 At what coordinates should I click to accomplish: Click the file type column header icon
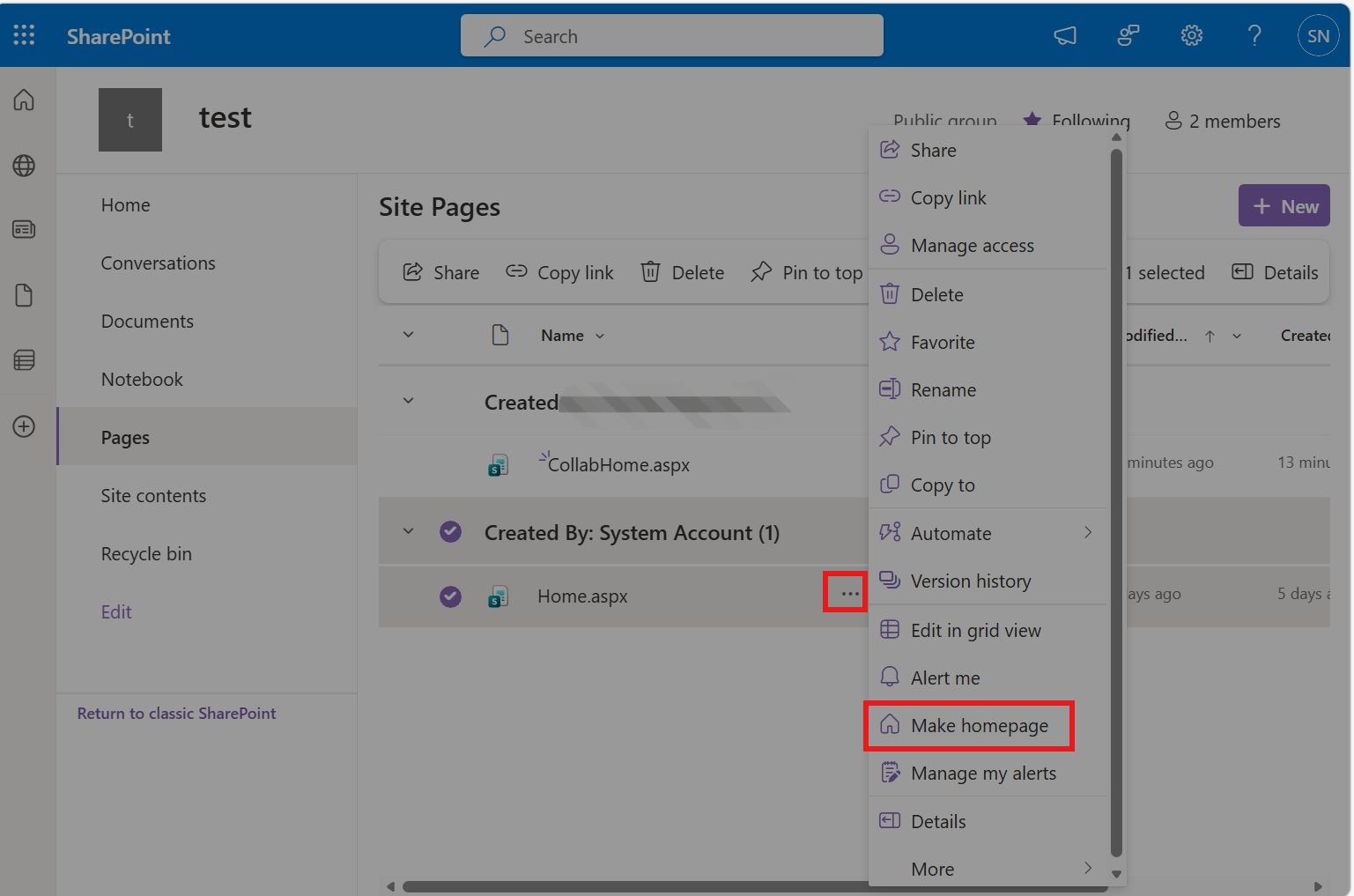point(500,335)
